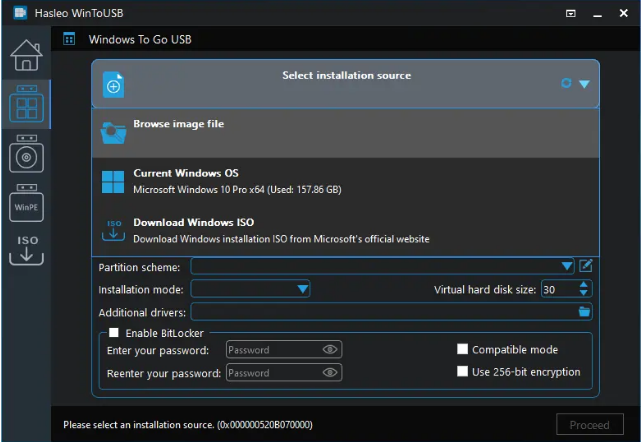Enable the BitLocker checkbox

coord(114,333)
